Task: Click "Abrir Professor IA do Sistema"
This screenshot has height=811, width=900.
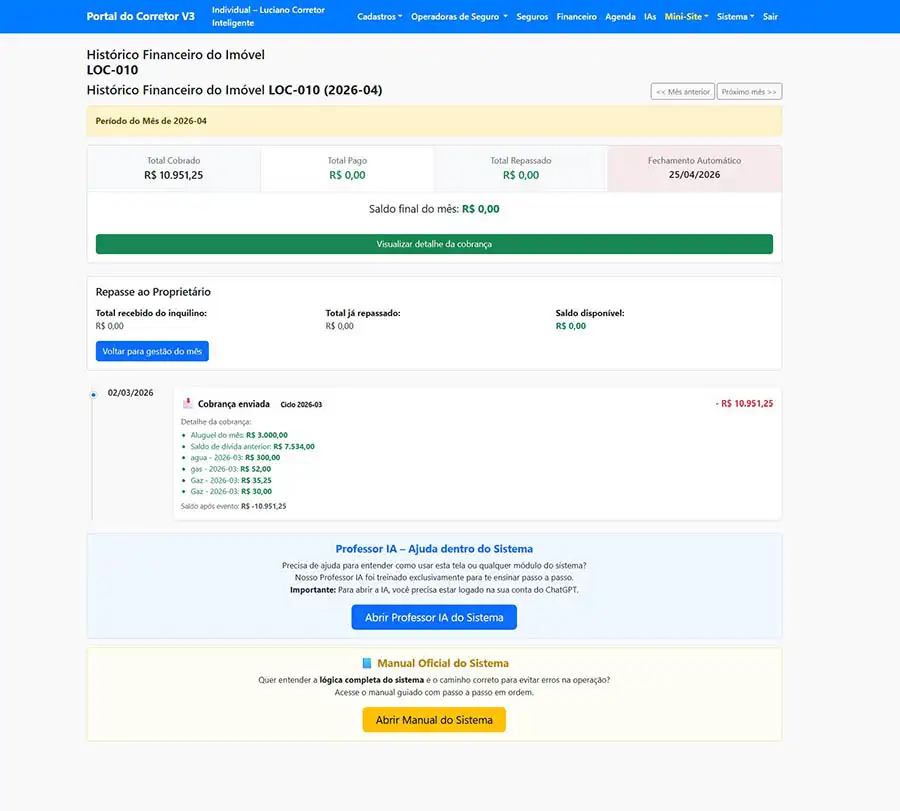Action: pos(434,617)
